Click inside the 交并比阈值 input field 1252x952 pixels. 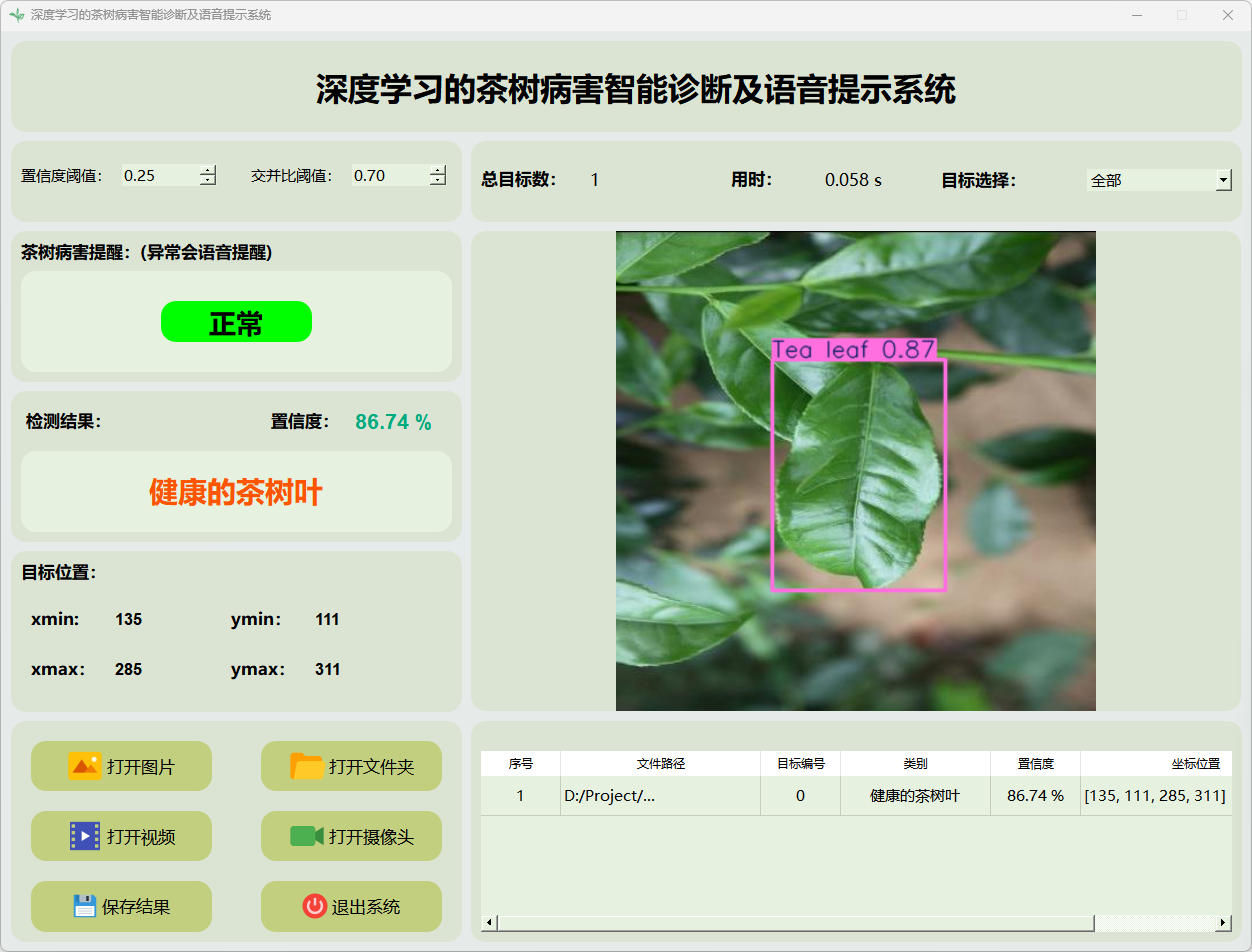point(388,176)
